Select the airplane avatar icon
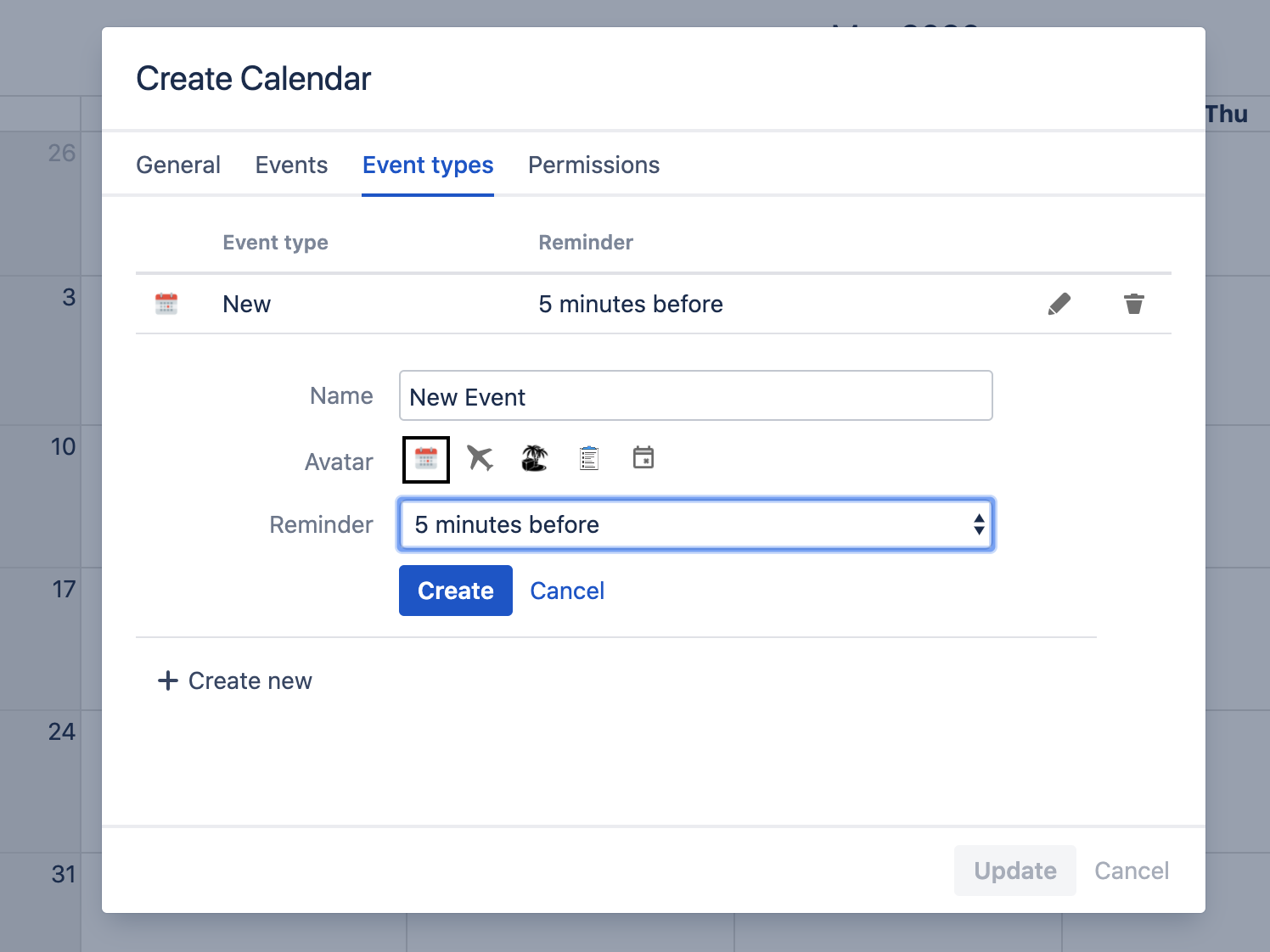This screenshot has height=952, width=1270. (480, 459)
